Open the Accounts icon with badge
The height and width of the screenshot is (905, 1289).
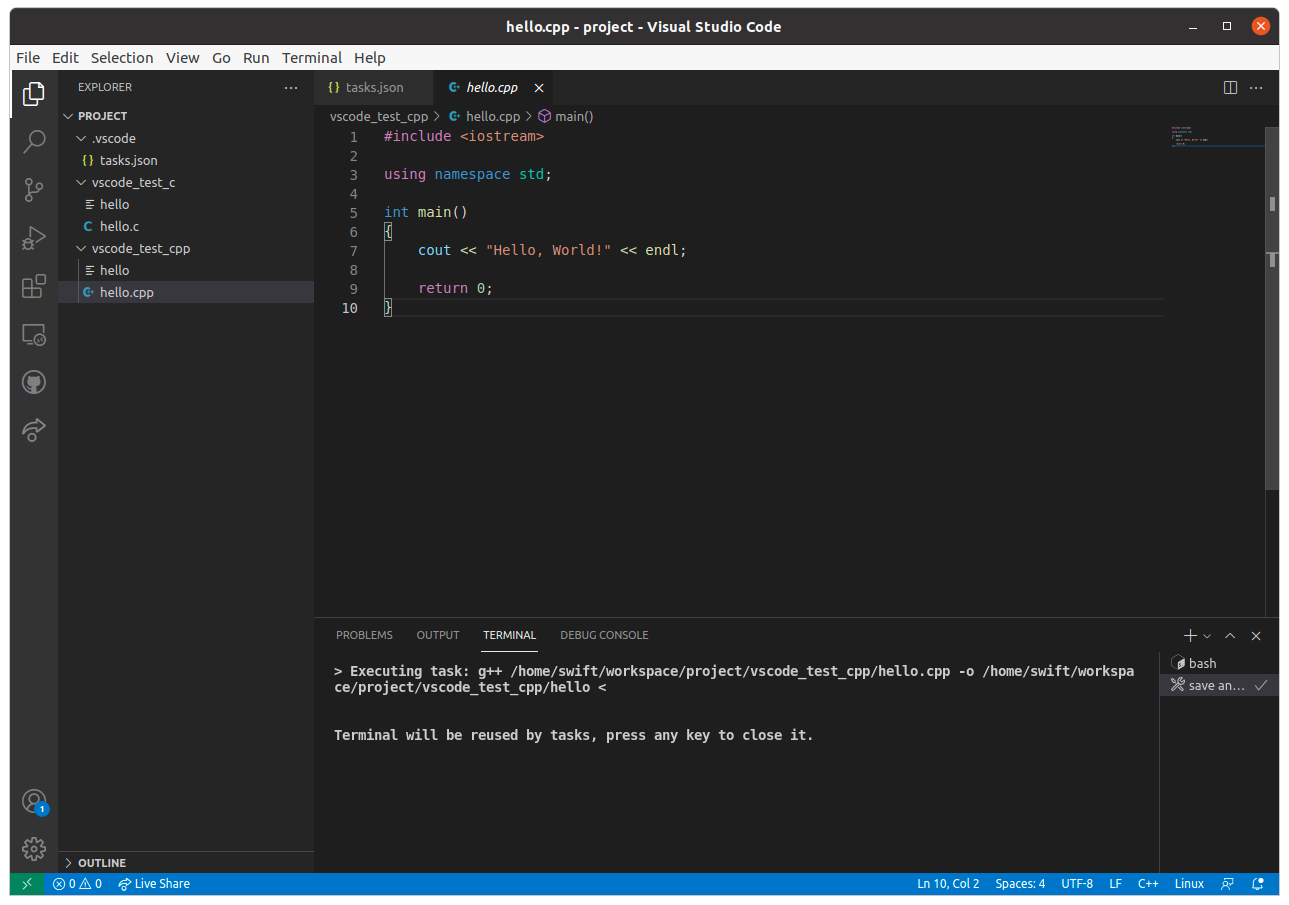pyautogui.click(x=34, y=802)
